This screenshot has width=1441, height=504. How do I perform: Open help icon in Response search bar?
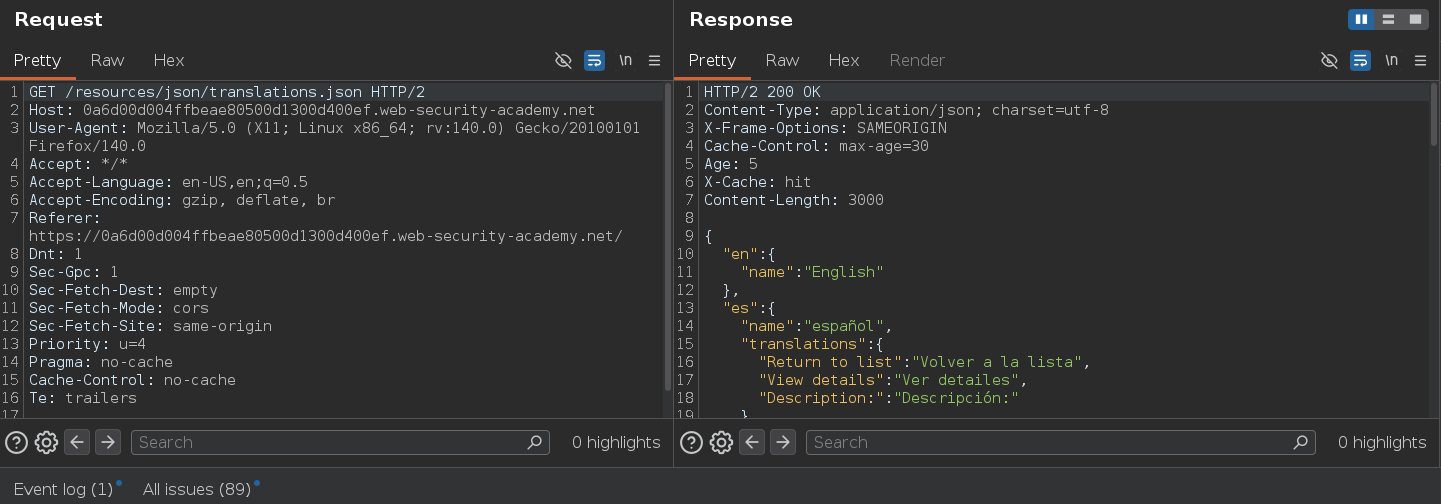click(x=691, y=442)
